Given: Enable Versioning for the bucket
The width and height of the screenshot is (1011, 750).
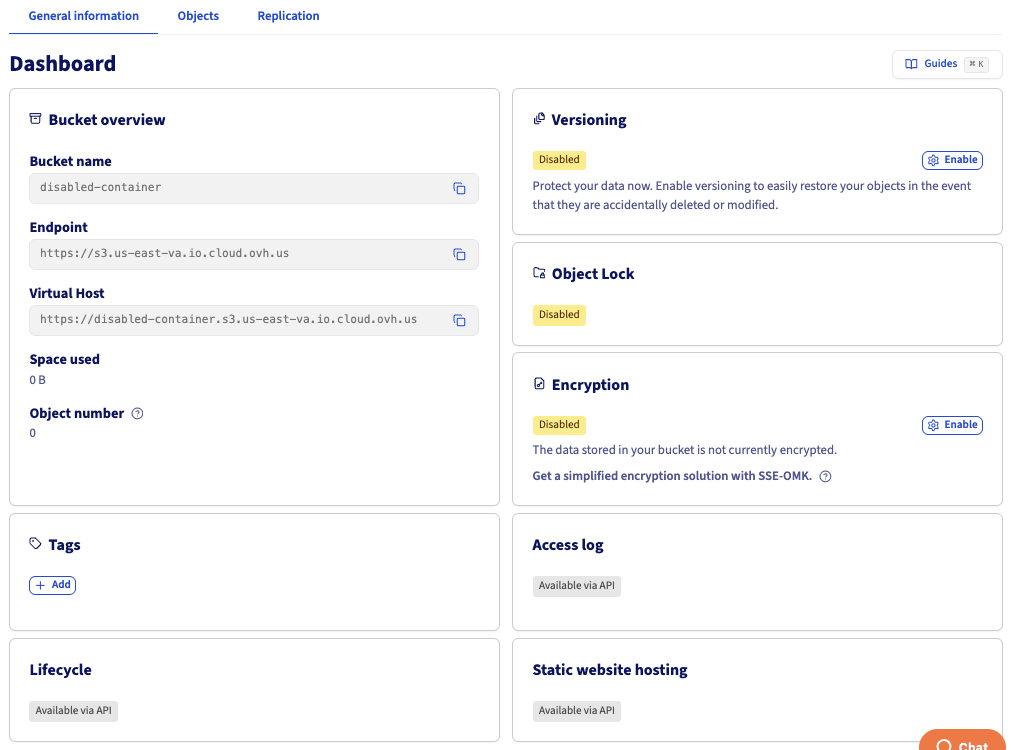Looking at the screenshot, I should (952, 160).
